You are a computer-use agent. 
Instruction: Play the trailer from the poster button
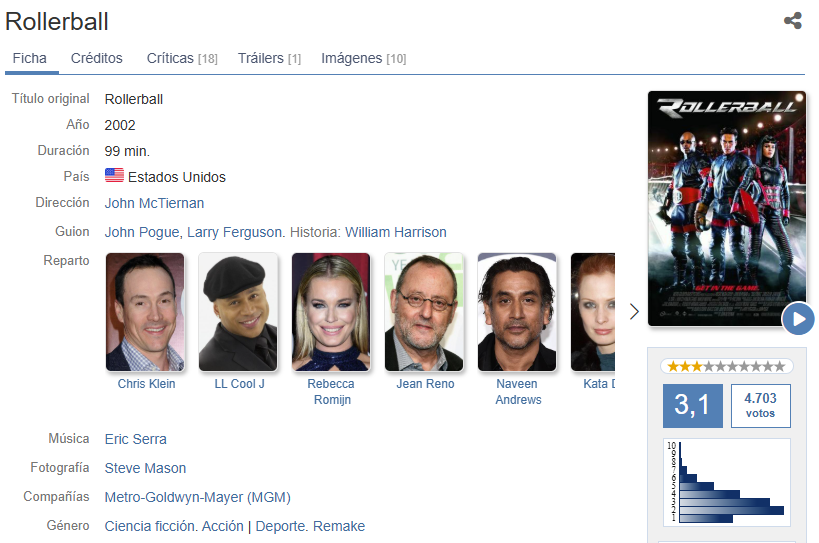(x=798, y=318)
